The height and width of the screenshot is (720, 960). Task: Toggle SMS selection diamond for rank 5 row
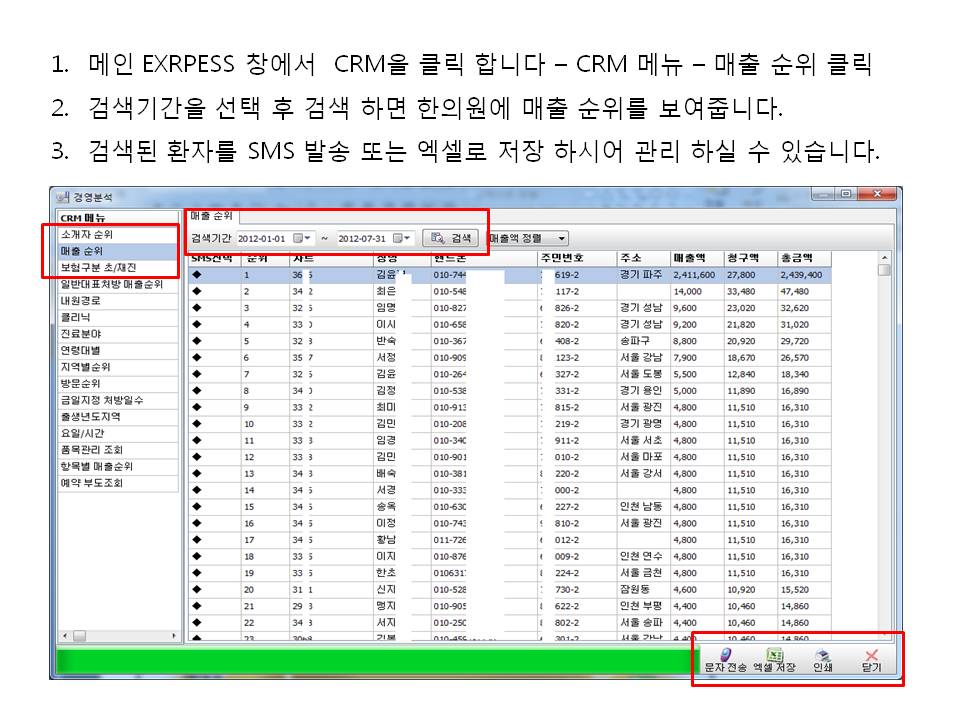197,340
